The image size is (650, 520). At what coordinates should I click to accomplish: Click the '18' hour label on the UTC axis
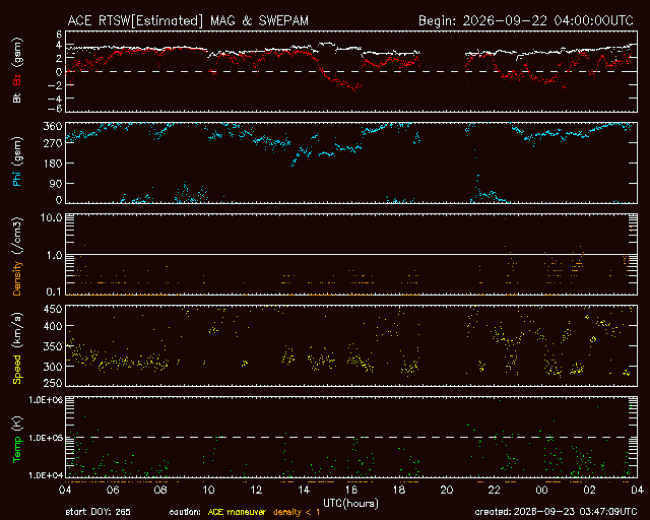pos(399,490)
